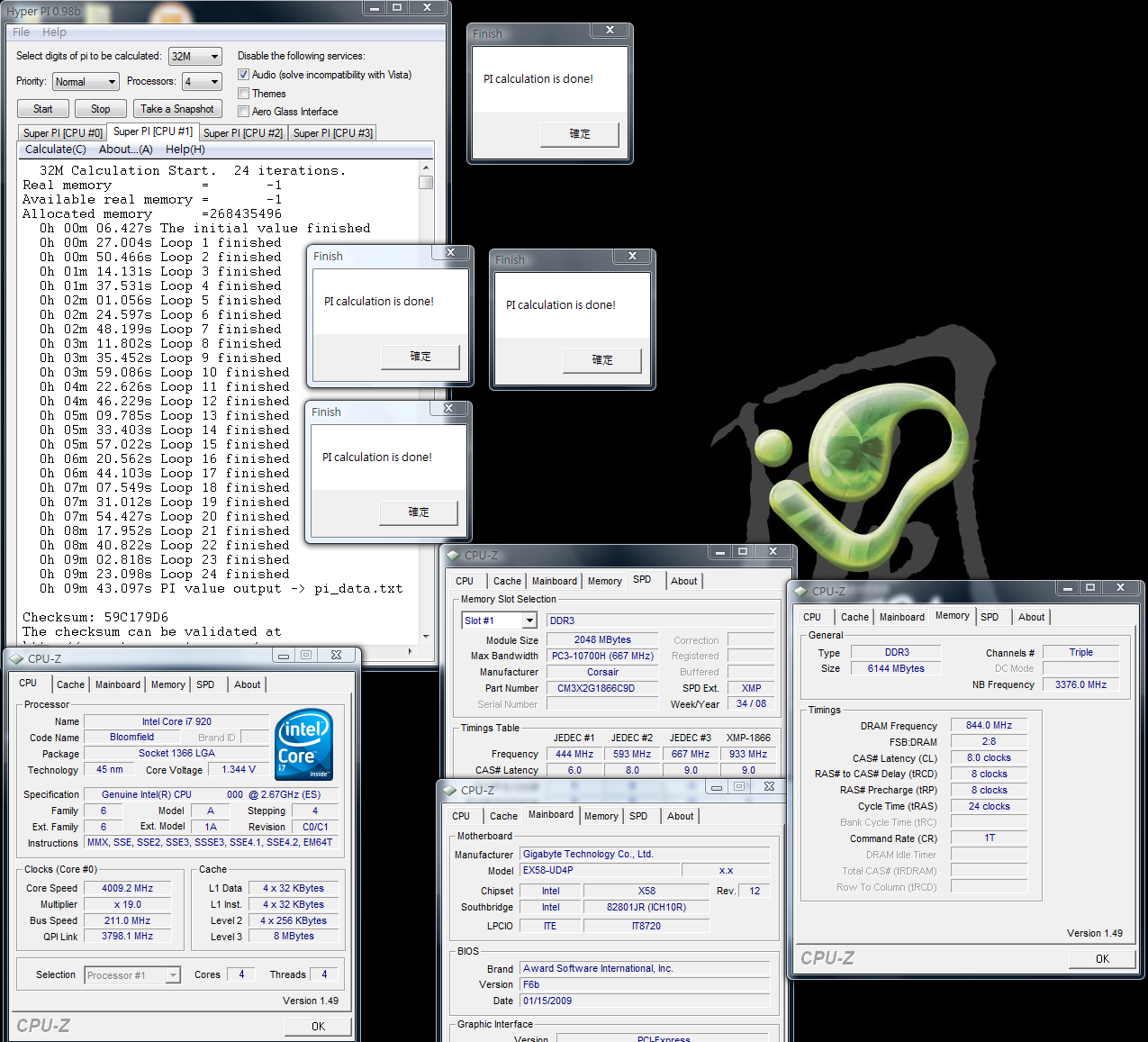Maximize the CPU-Z Memory window
1148x1042 pixels.
click(1090, 588)
